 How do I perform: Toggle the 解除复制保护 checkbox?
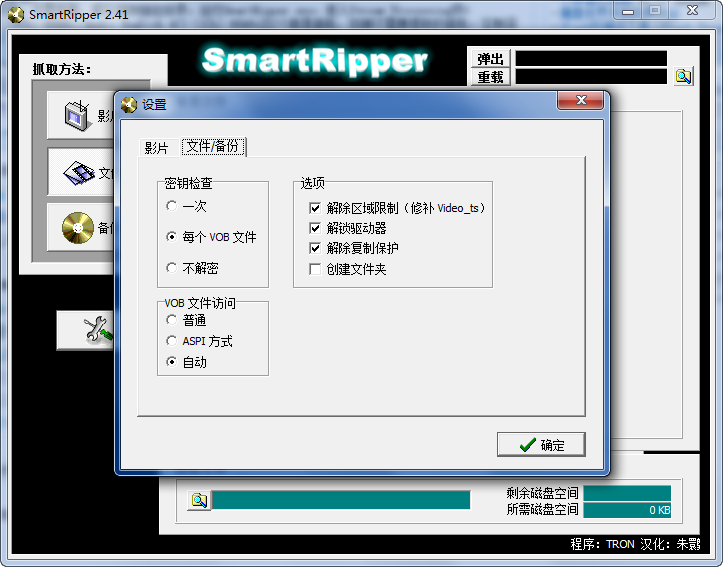click(x=315, y=248)
